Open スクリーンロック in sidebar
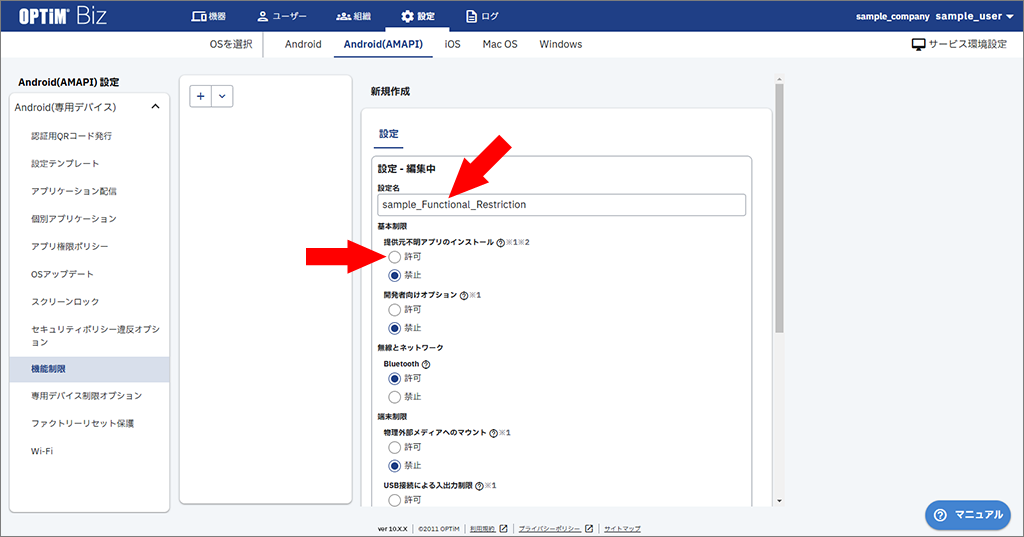The image size is (1024, 537). 65,301
